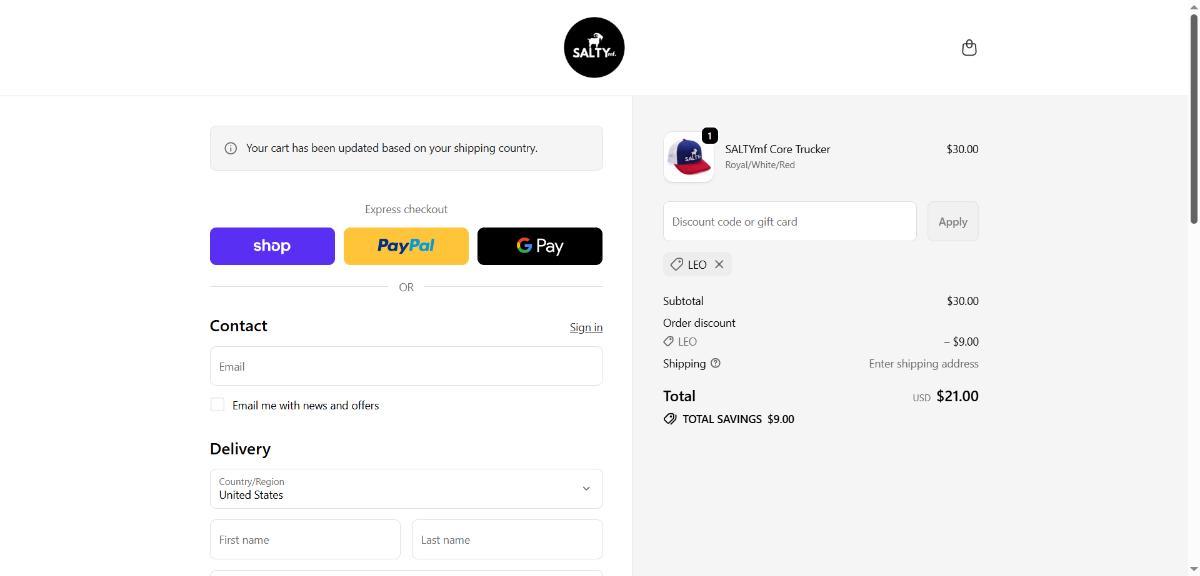Open the Country/Region dropdown
1200x576 pixels.
click(406, 489)
